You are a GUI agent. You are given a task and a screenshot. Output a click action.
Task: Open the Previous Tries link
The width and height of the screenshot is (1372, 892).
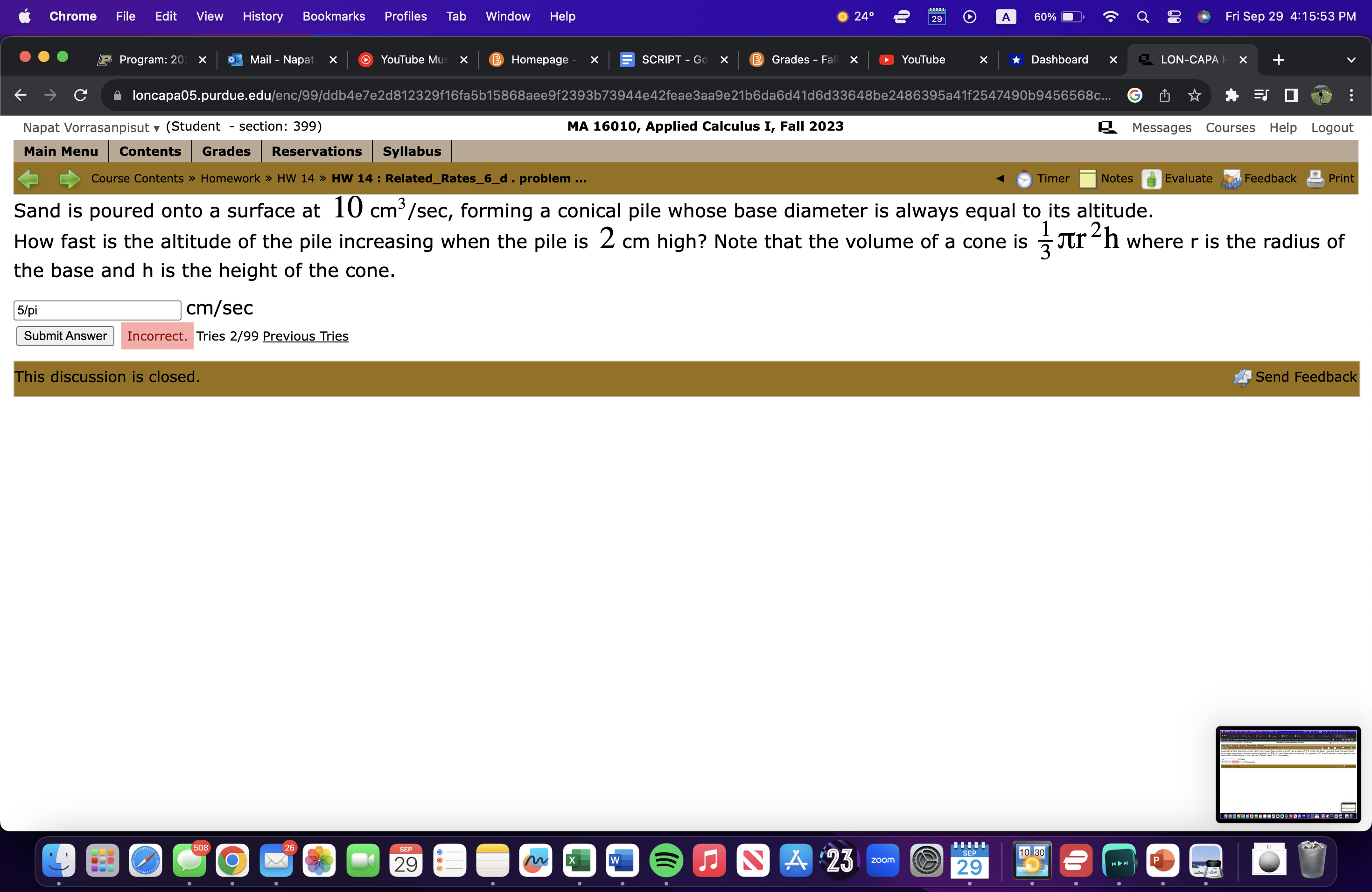(305, 336)
